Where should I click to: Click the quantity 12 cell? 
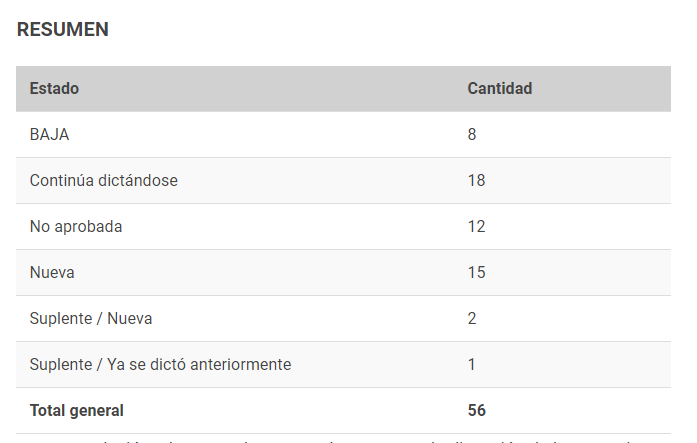(477, 227)
